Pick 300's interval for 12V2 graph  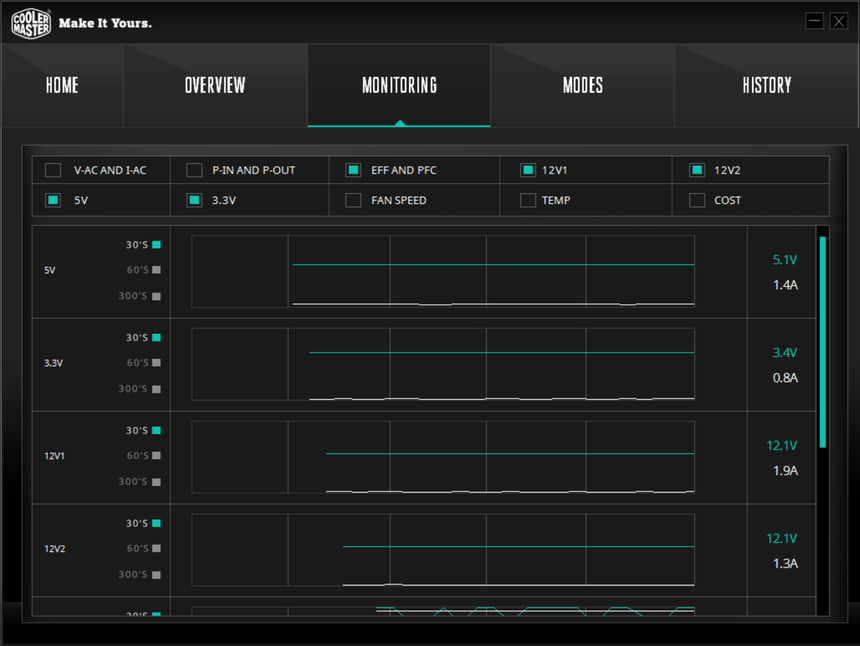coord(156,575)
